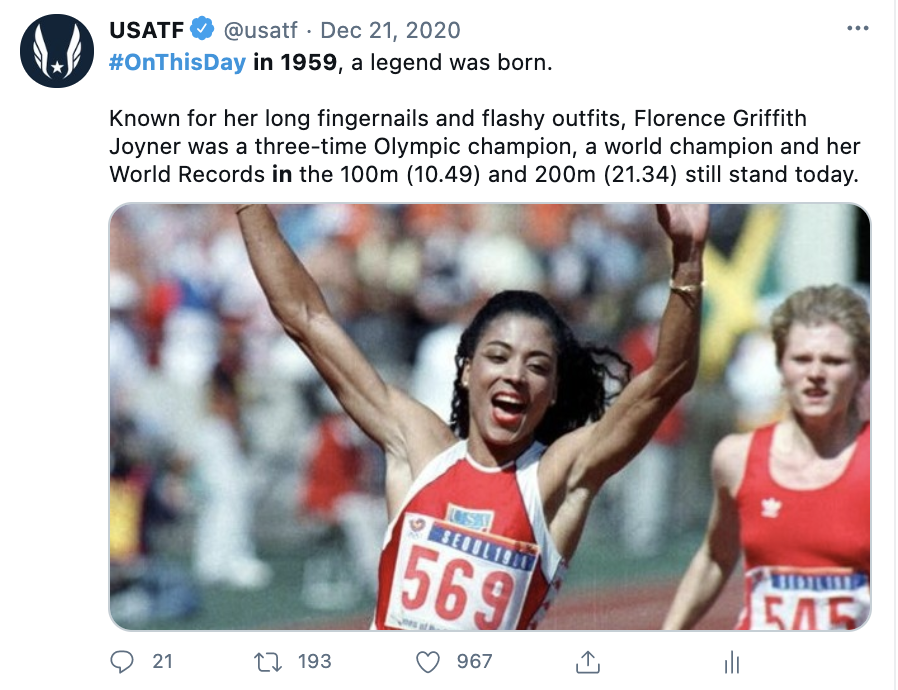Click the Florence Griffith Joyner paragraph text
The width and height of the screenshot is (898, 690).
(480, 134)
